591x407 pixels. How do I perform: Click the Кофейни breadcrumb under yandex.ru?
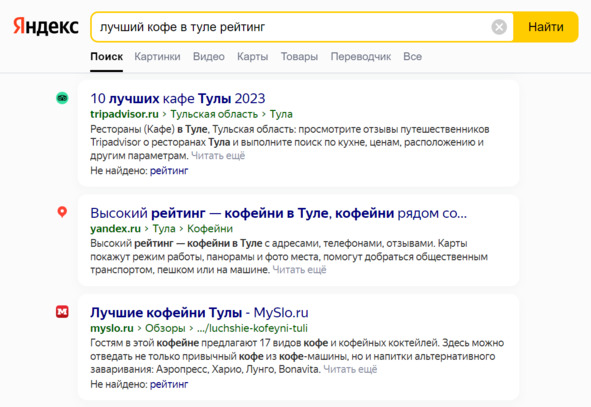click(x=210, y=229)
